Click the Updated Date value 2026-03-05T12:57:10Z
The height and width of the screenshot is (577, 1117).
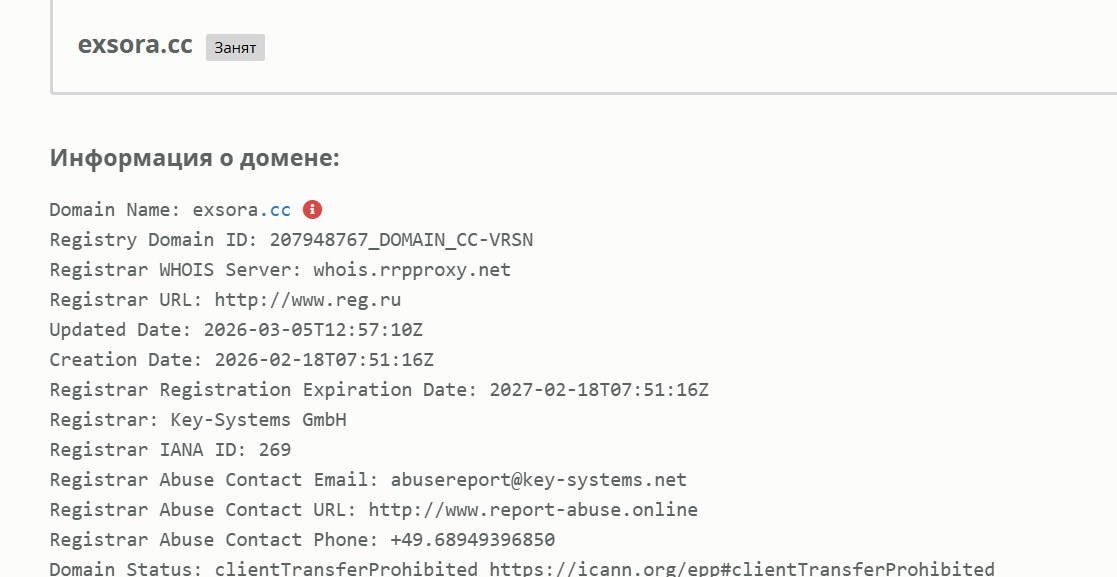pyautogui.click(x=320, y=330)
